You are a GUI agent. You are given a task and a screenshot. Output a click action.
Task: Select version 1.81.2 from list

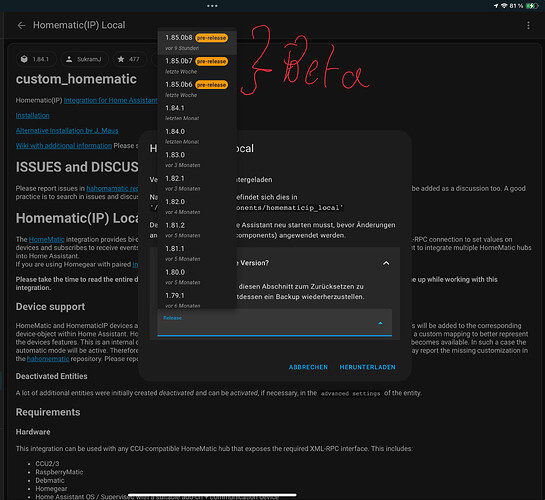[x=197, y=230]
